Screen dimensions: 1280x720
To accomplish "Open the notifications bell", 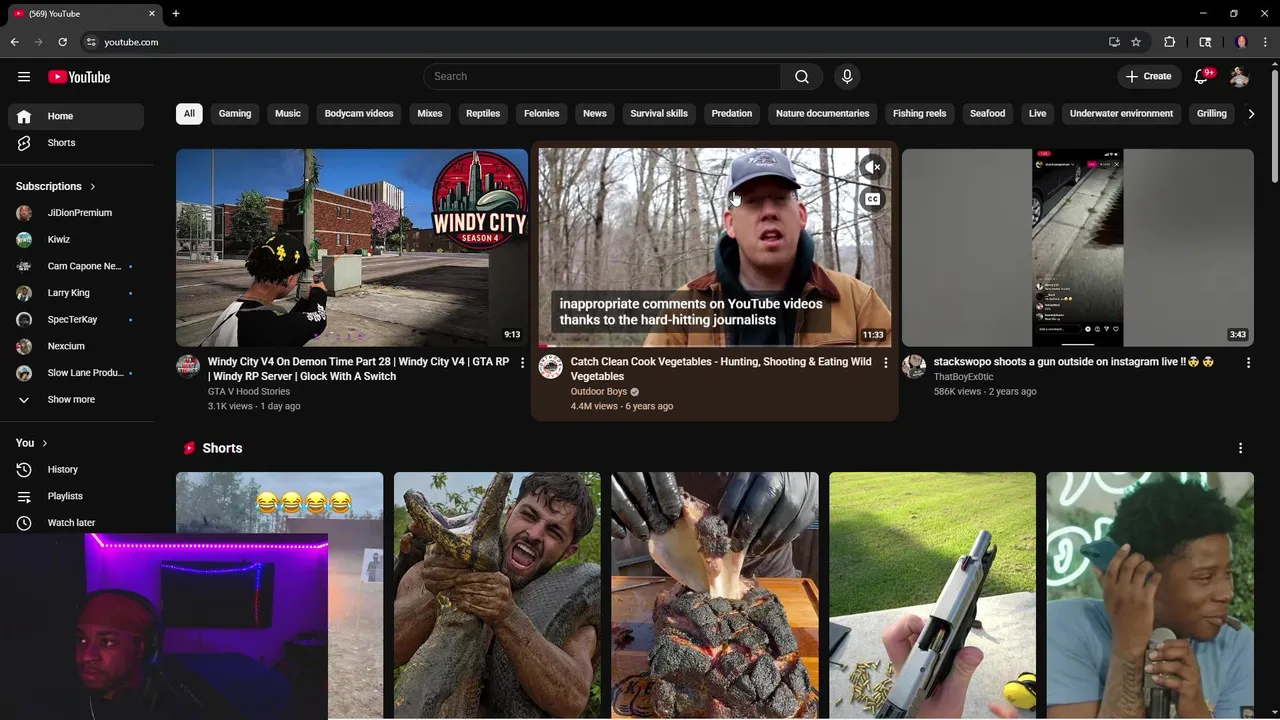I will [x=1202, y=77].
